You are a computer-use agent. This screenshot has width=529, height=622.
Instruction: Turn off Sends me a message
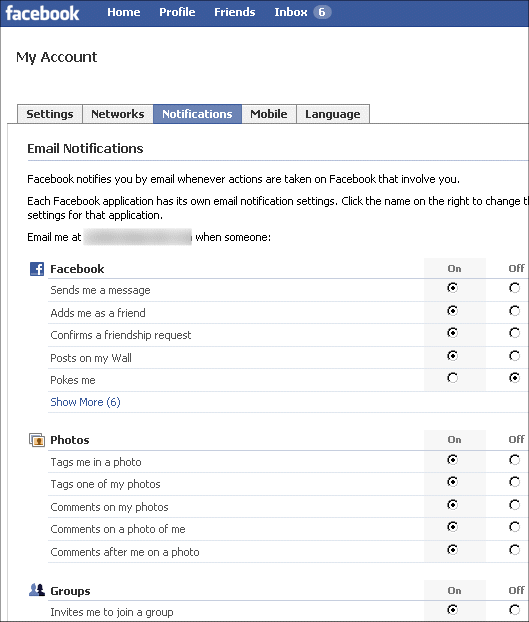(x=514, y=288)
